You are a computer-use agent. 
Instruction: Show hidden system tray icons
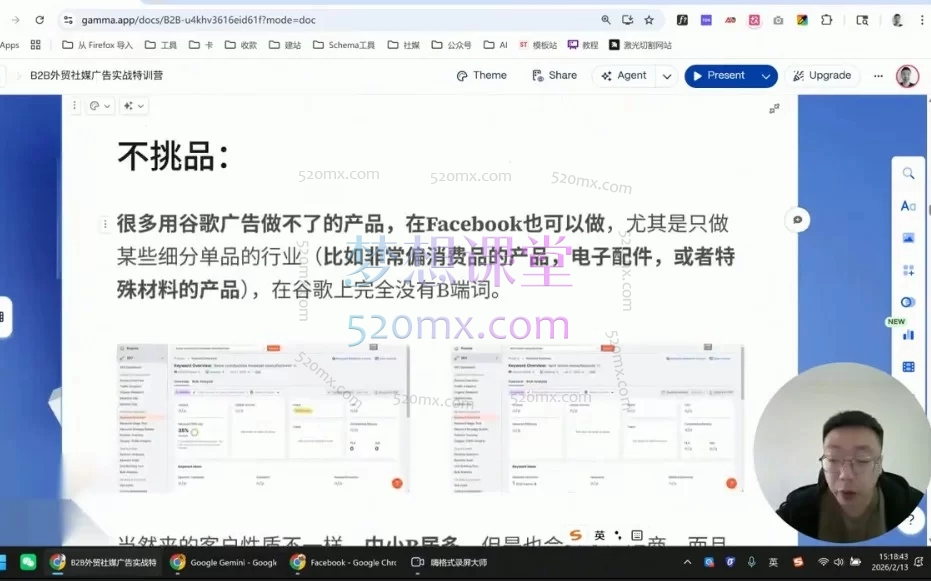click(688, 562)
